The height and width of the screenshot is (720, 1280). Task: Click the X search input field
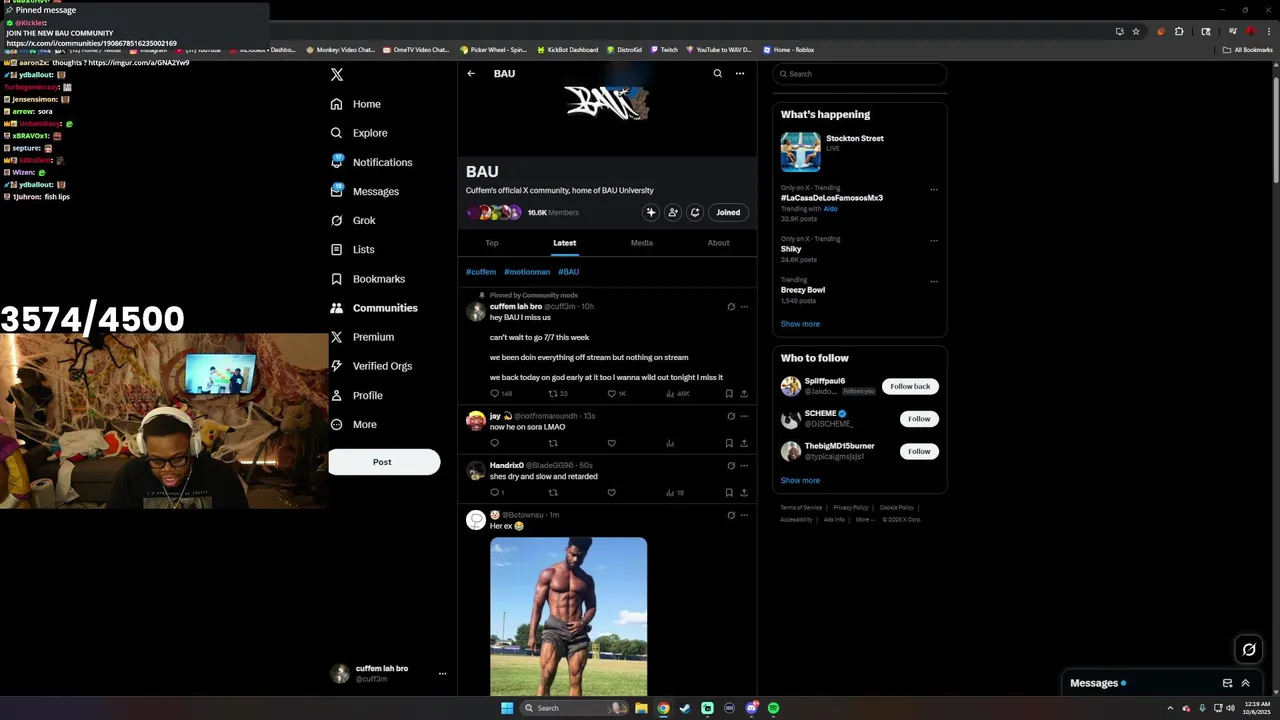[x=859, y=74]
